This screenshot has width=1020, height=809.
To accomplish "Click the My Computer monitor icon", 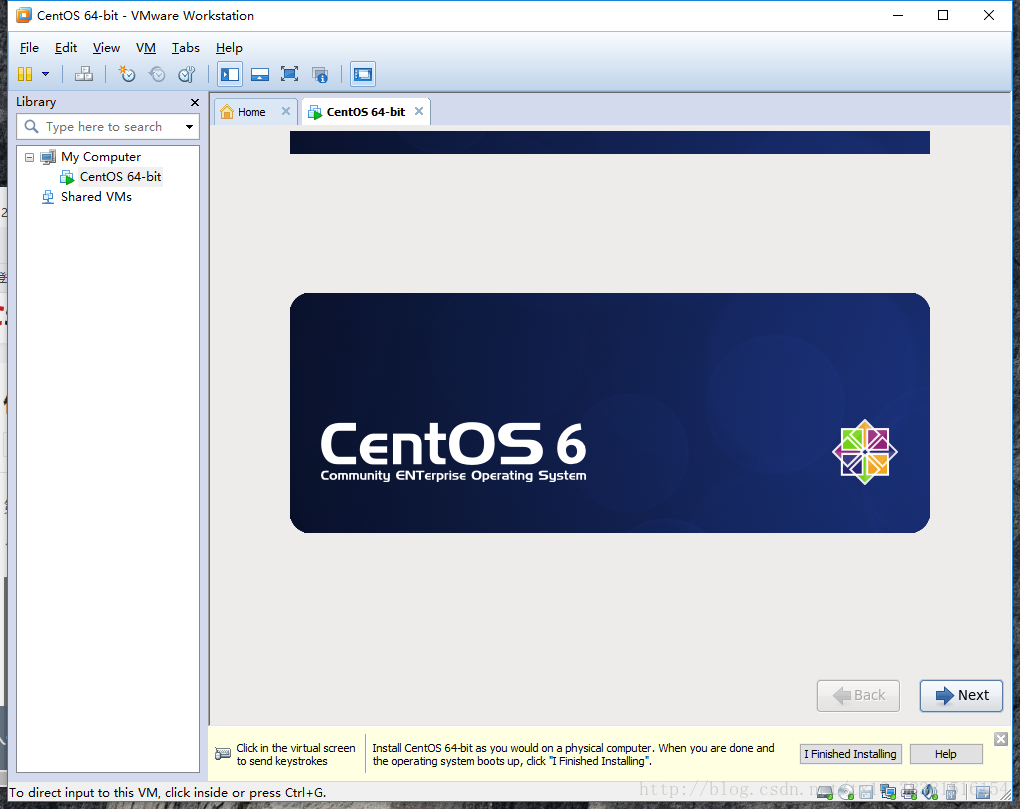I will tap(48, 157).
